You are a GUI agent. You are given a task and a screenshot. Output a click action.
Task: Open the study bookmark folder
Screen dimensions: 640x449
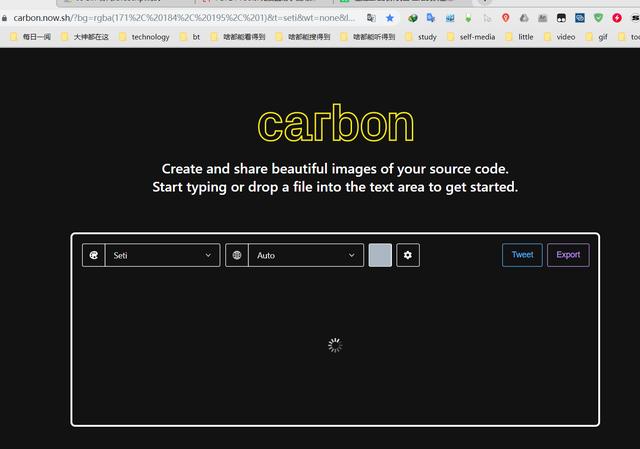(421, 37)
